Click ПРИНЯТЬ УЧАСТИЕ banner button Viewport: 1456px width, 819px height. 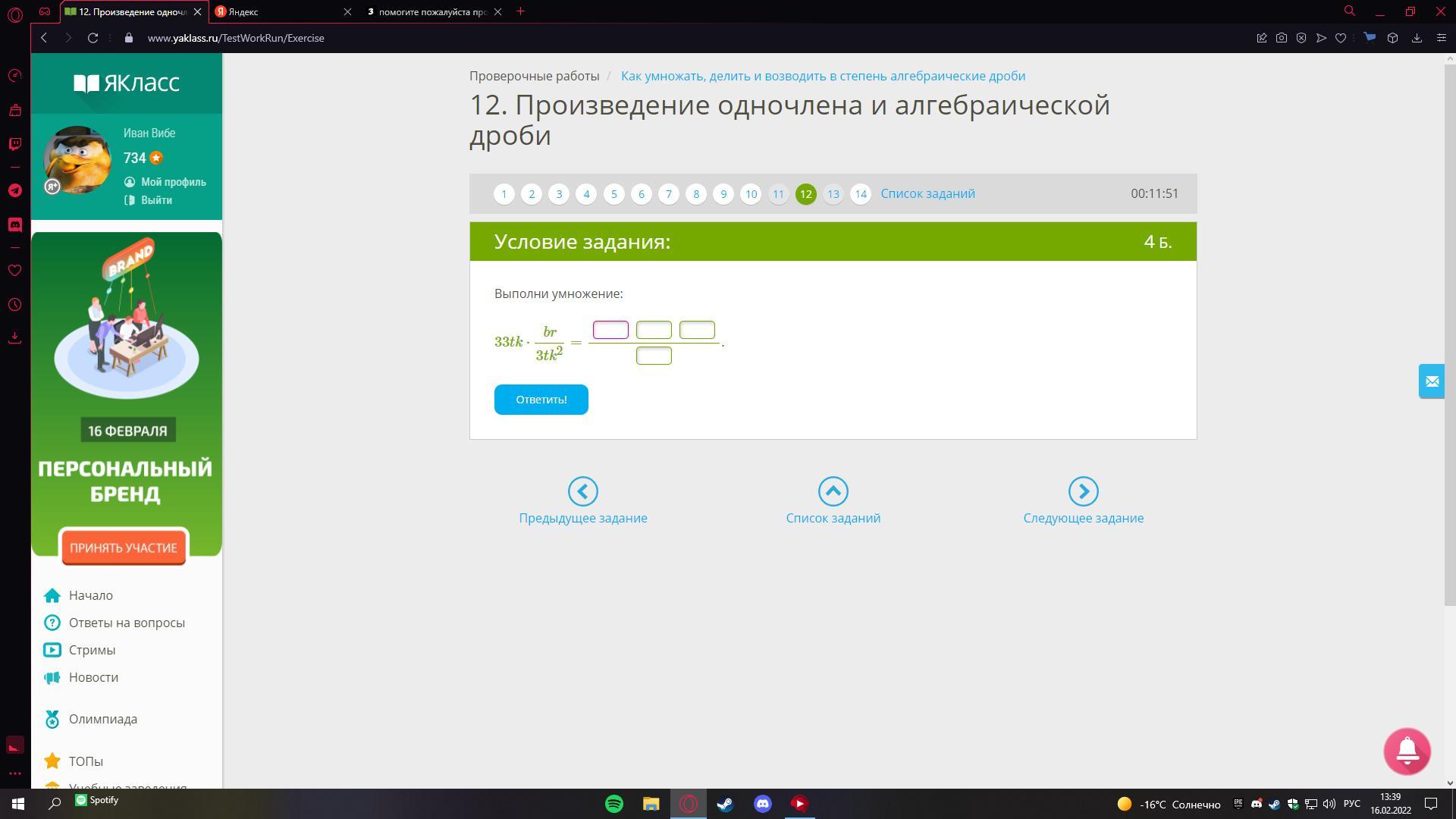(124, 548)
